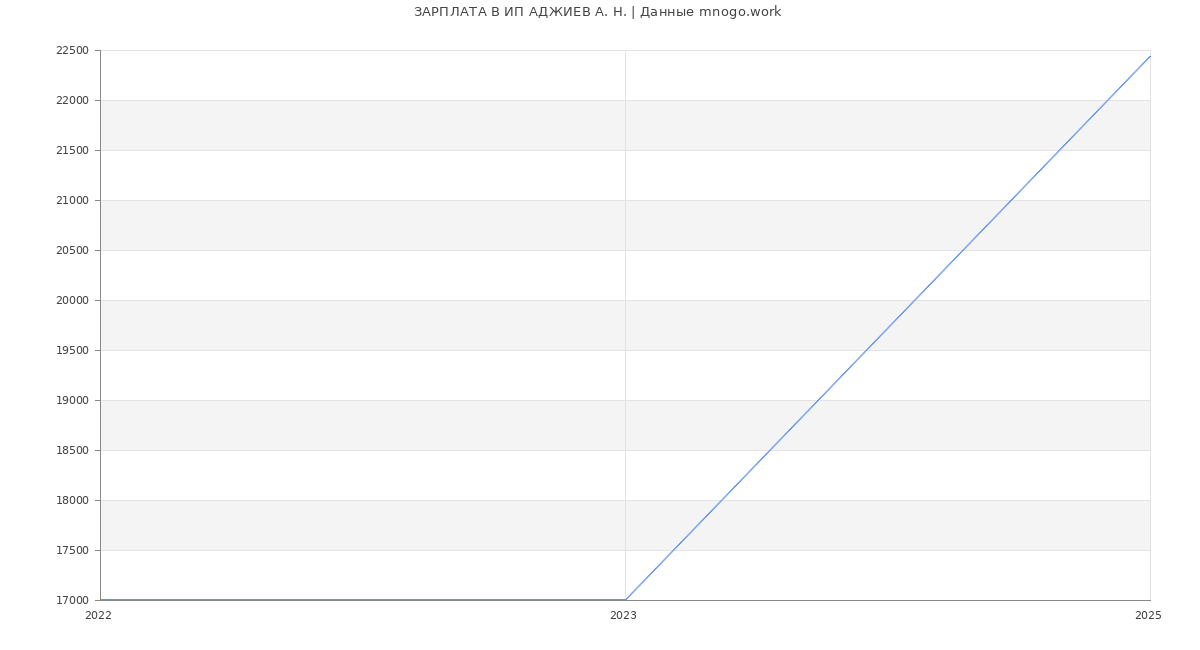Select the 2023 x-axis label
1200x650 pixels.
pyautogui.click(x=623, y=616)
